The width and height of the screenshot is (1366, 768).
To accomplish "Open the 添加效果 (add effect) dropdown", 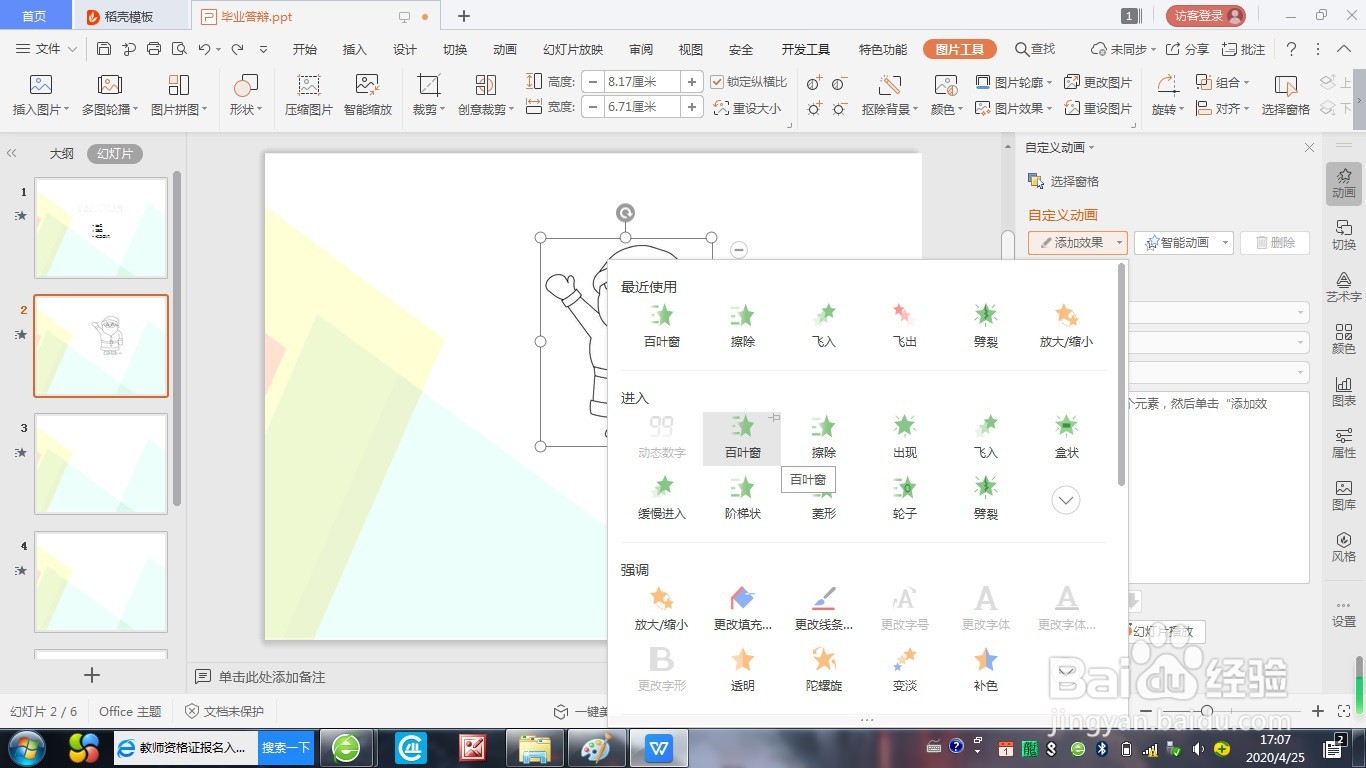I will tap(1077, 242).
